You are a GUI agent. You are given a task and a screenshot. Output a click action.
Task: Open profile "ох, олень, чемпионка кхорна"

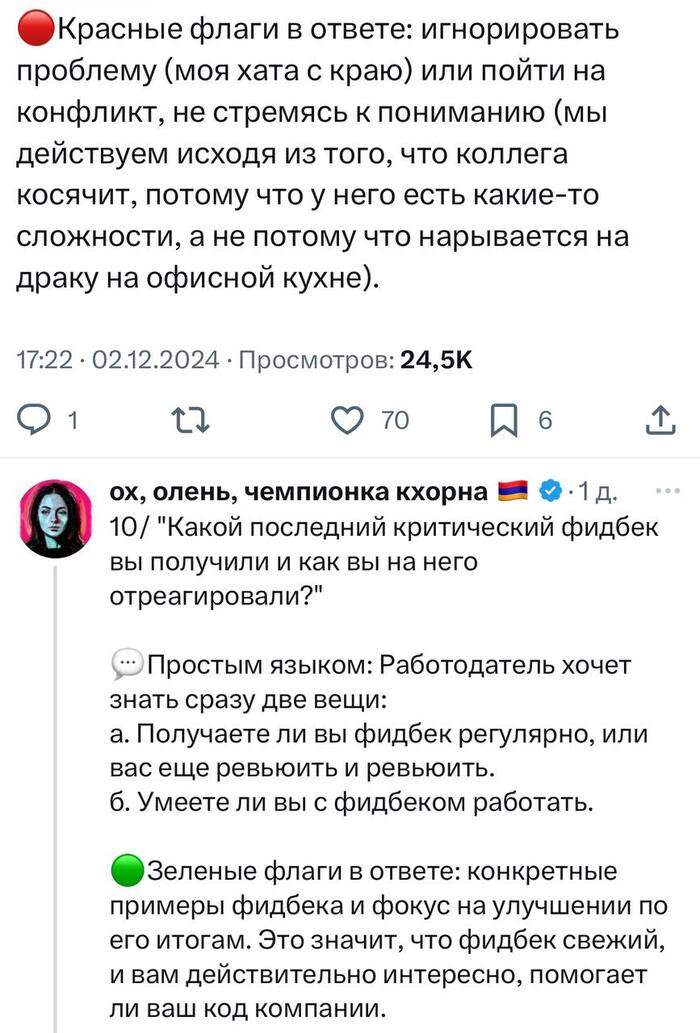[x=300, y=491]
